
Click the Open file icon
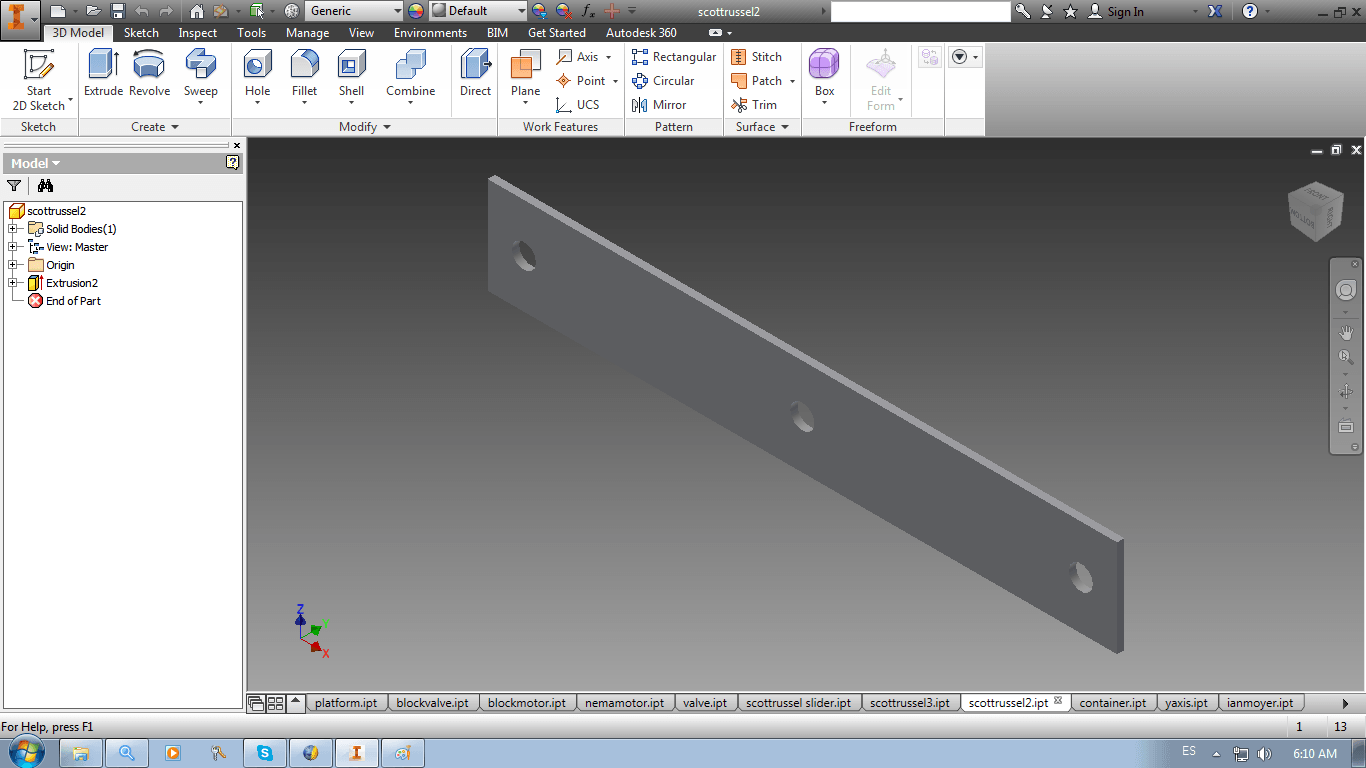[93, 11]
